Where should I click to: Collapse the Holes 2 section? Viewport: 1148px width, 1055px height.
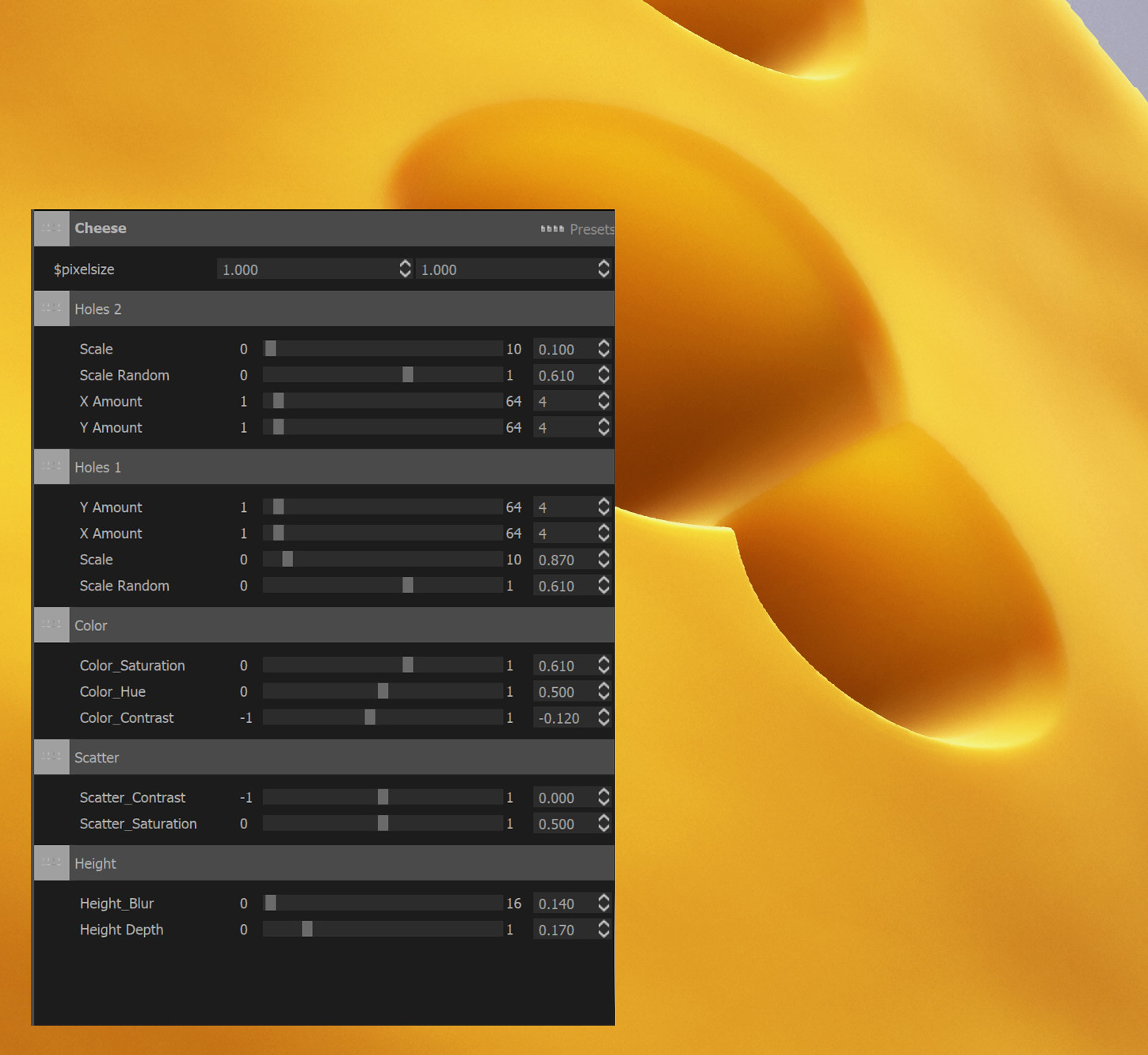[97, 308]
